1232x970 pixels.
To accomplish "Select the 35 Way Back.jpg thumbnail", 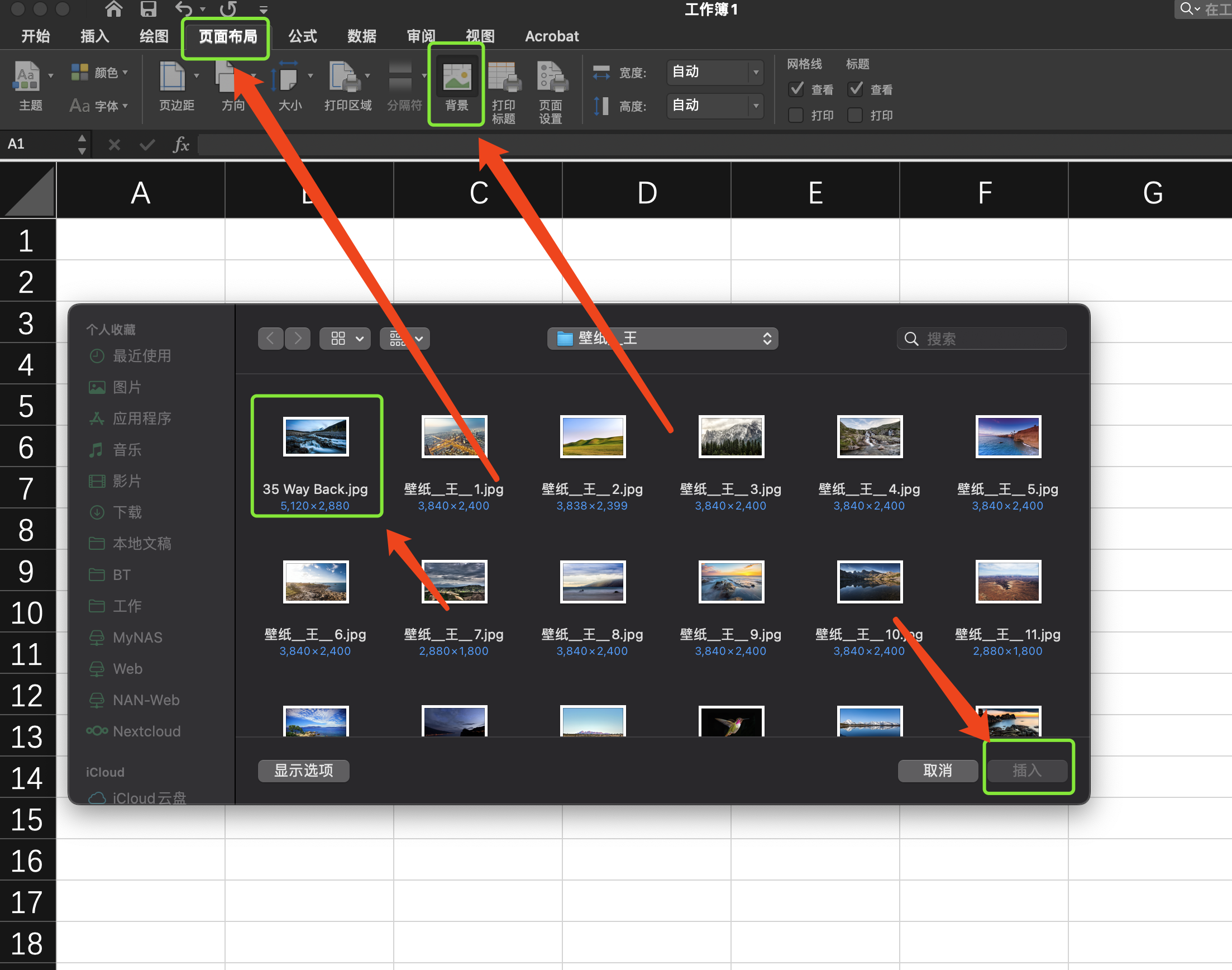I will click(316, 437).
